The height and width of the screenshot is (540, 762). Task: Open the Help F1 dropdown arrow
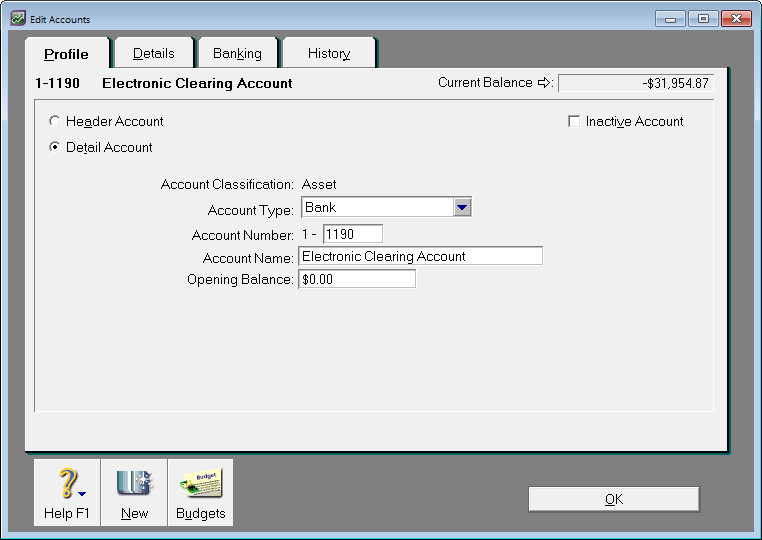tap(82, 494)
